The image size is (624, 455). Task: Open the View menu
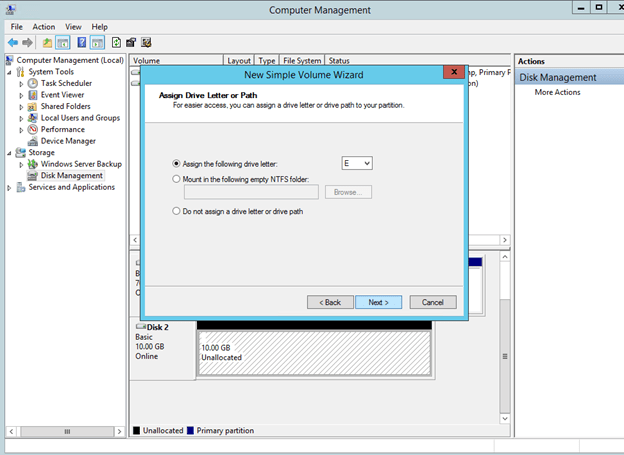(x=73, y=26)
